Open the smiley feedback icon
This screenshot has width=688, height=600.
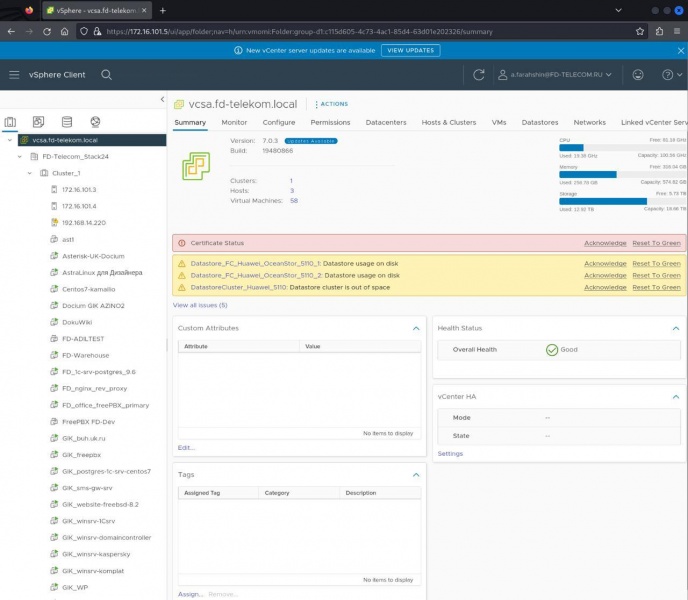point(638,75)
